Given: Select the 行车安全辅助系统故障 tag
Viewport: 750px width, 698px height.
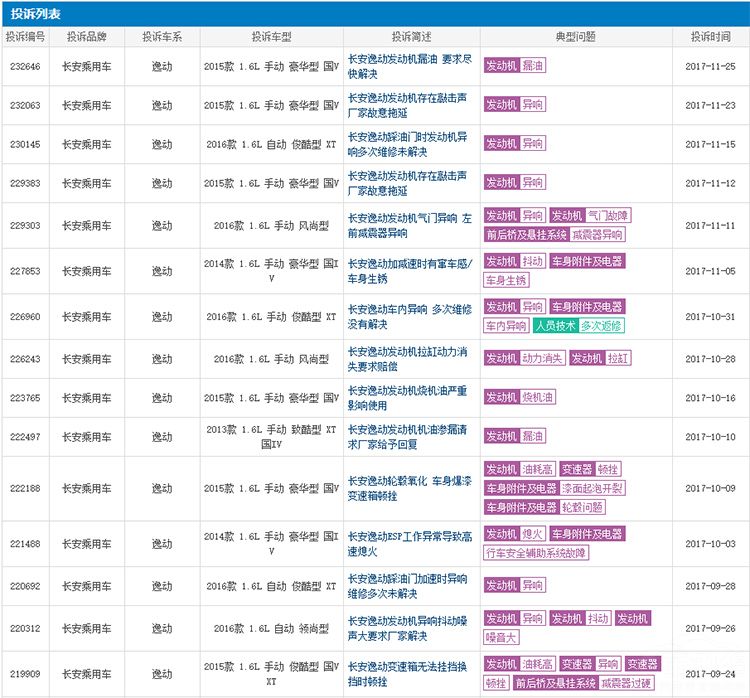Looking at the screenshot, I should pyautogui.click(x=536, y=553).
